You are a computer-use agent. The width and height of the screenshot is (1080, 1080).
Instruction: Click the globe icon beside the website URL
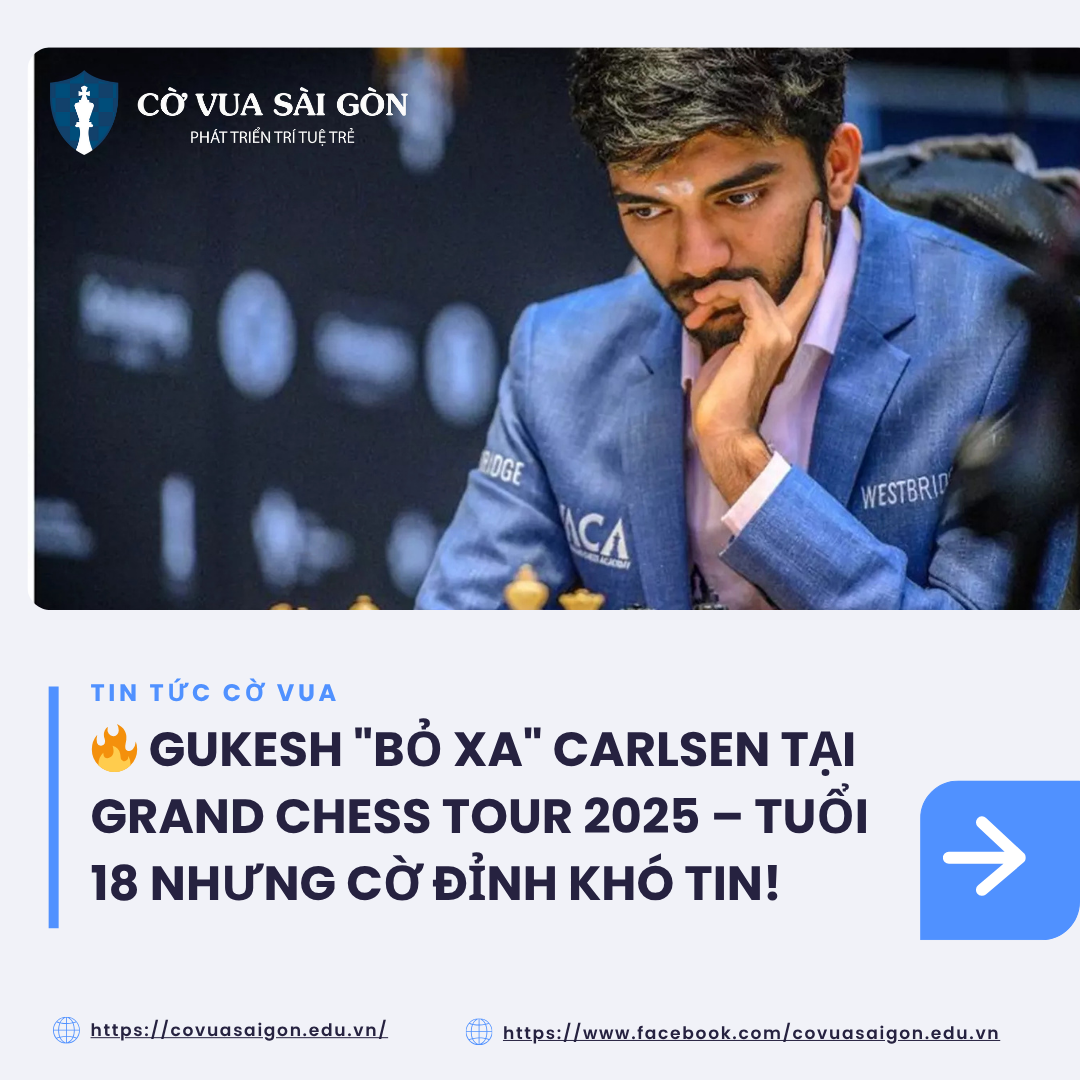coord(67,1030)
